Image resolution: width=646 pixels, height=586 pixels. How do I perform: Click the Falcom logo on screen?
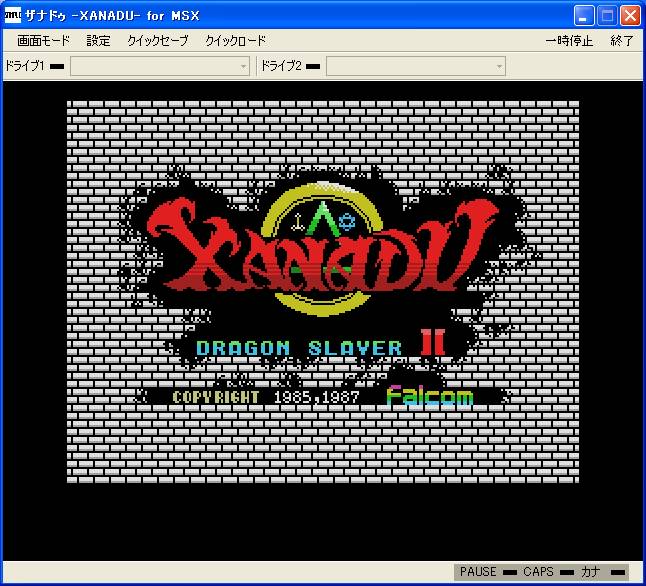430,396
